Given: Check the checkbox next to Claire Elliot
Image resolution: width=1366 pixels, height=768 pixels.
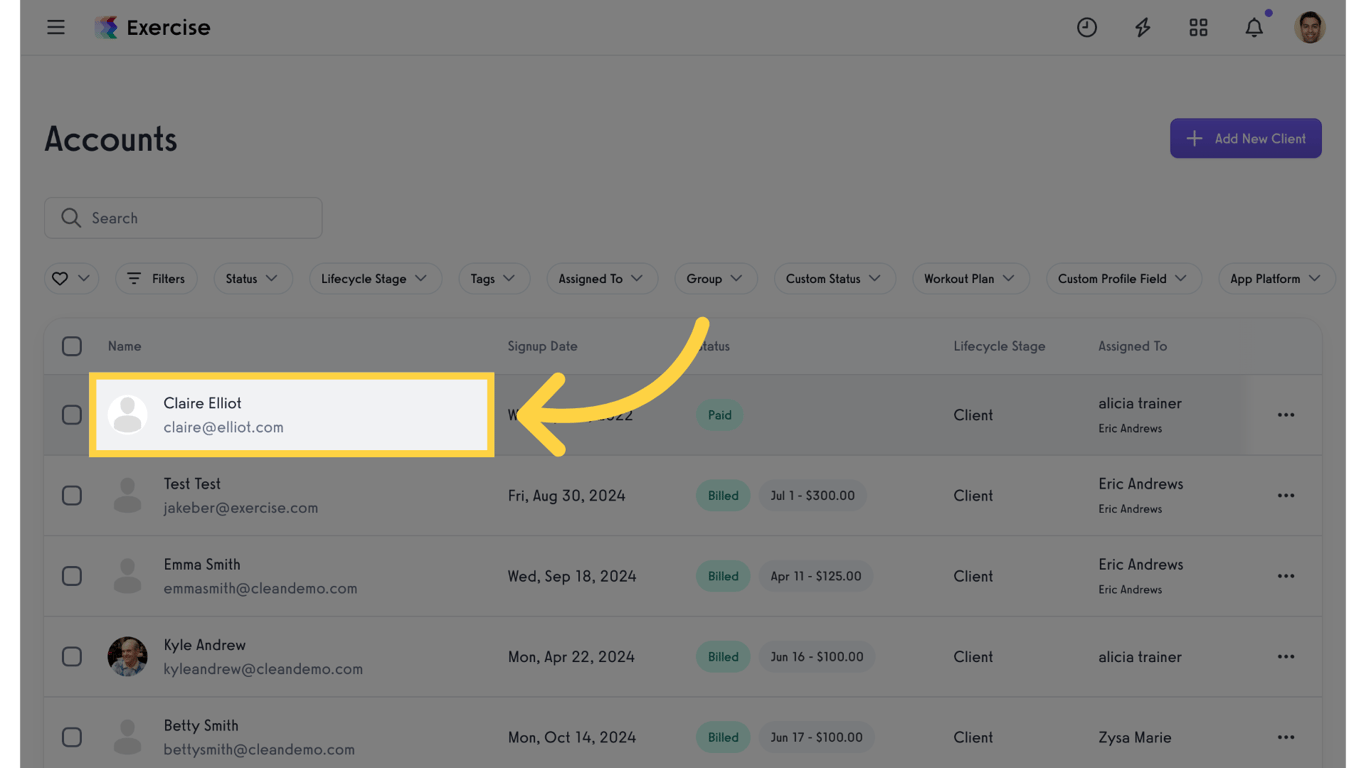Looking at the screenshot, I should 71,415.
